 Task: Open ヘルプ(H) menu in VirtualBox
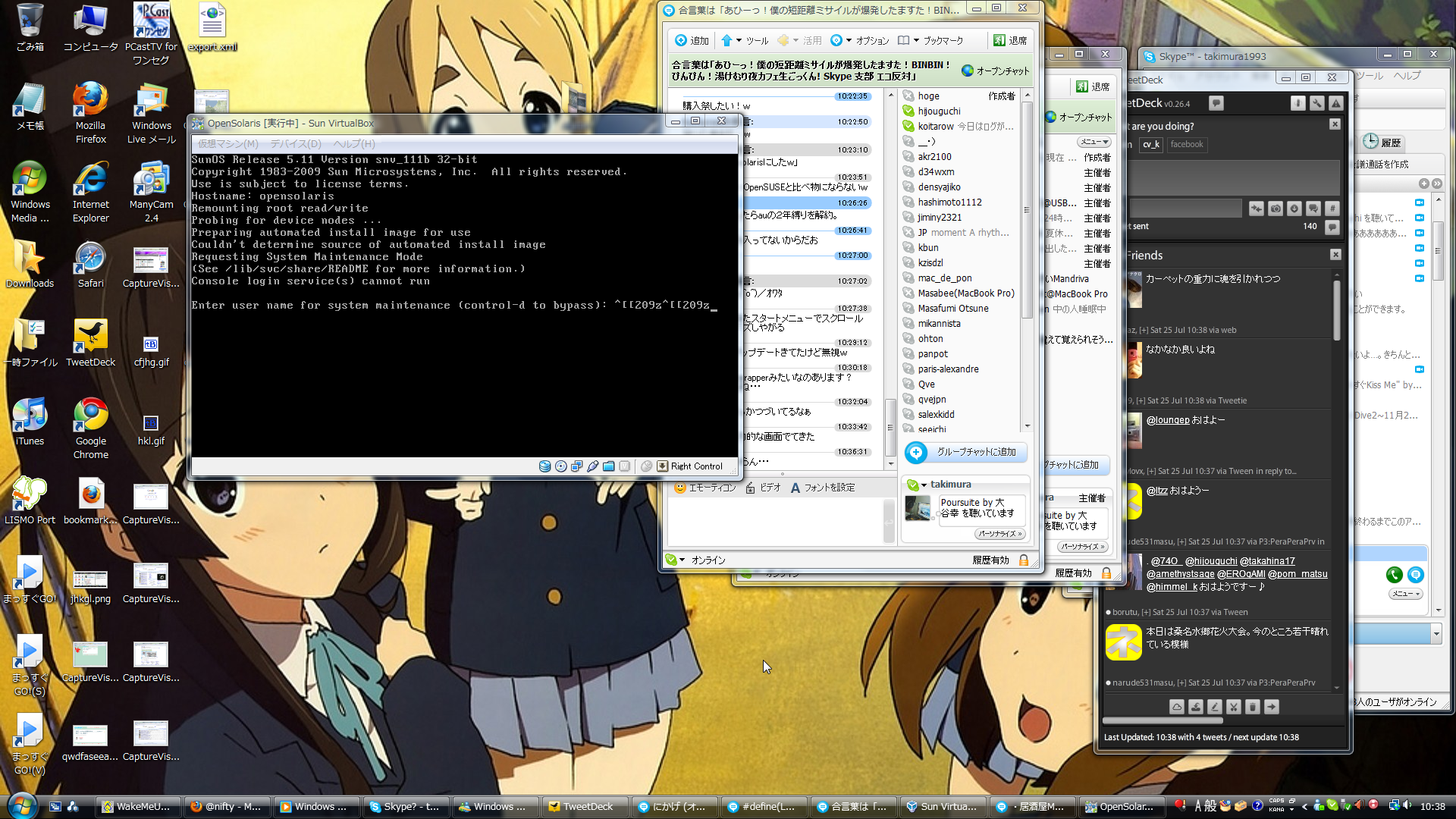pos(354,143)
